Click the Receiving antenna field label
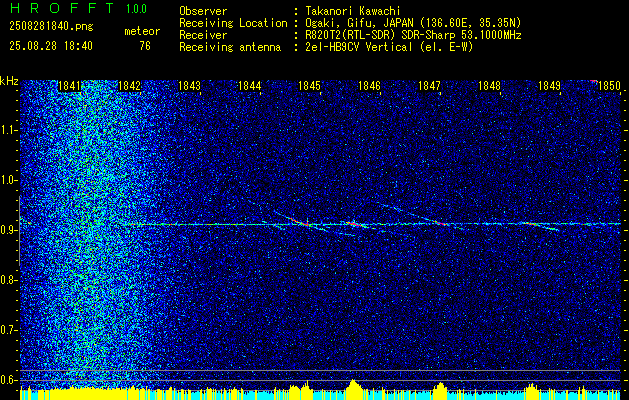The image size is (629, 400). tap(230, 47)
